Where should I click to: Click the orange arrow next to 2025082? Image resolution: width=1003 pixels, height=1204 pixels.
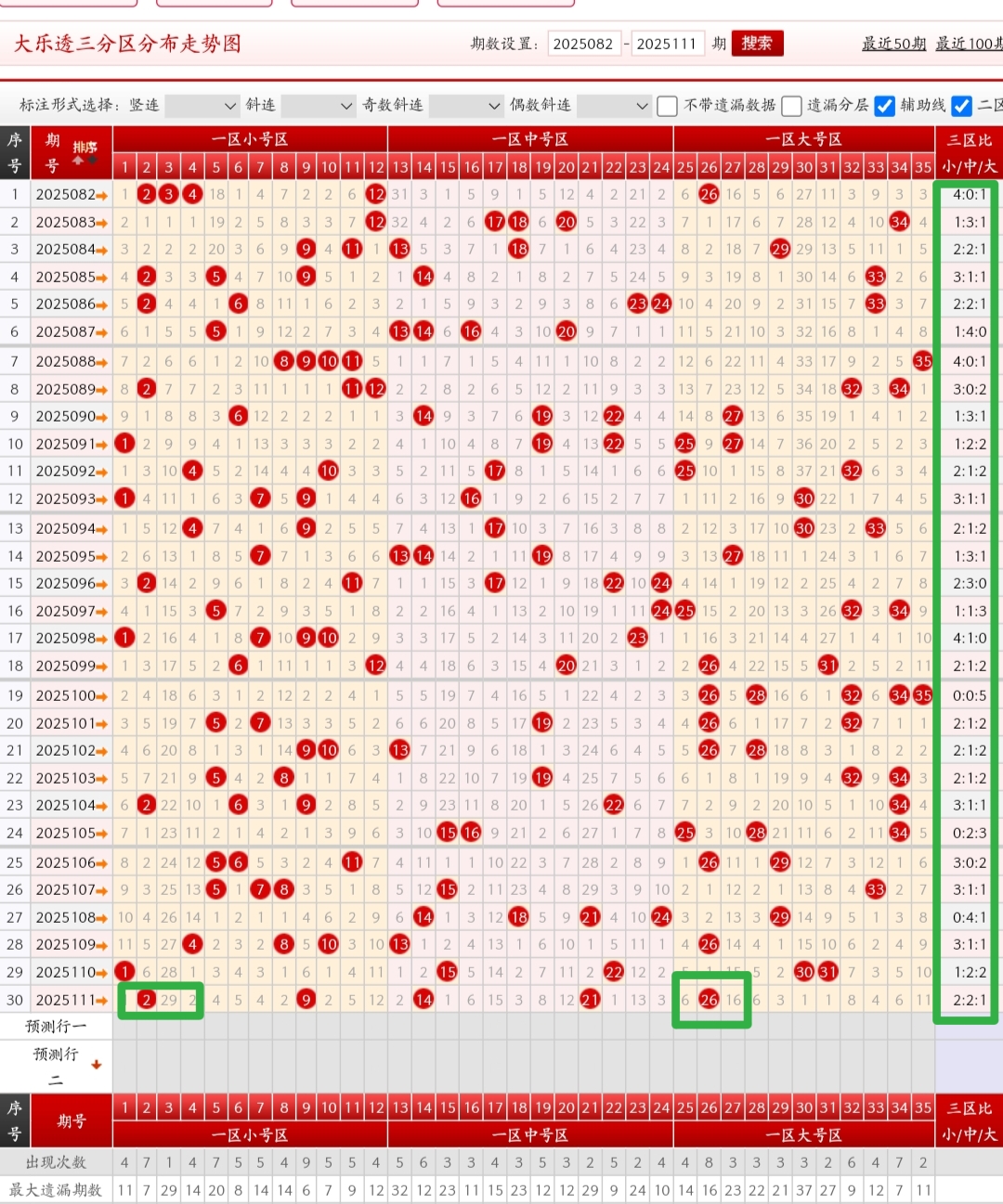coord(102,195)
